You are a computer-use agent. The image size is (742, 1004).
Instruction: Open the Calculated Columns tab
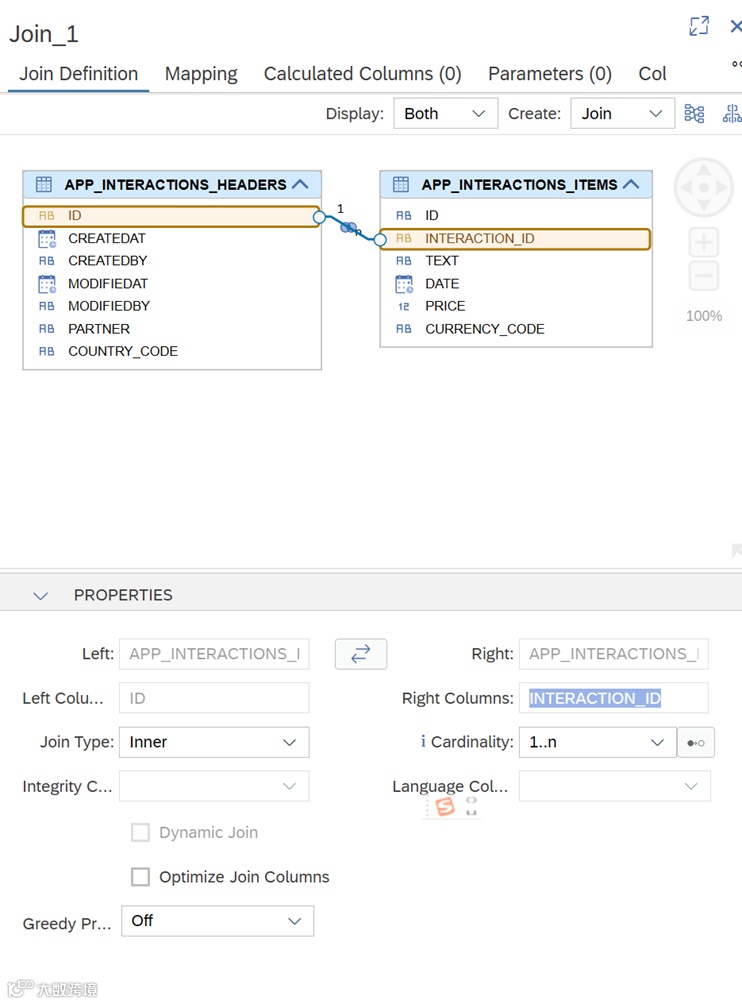point(362,74)
